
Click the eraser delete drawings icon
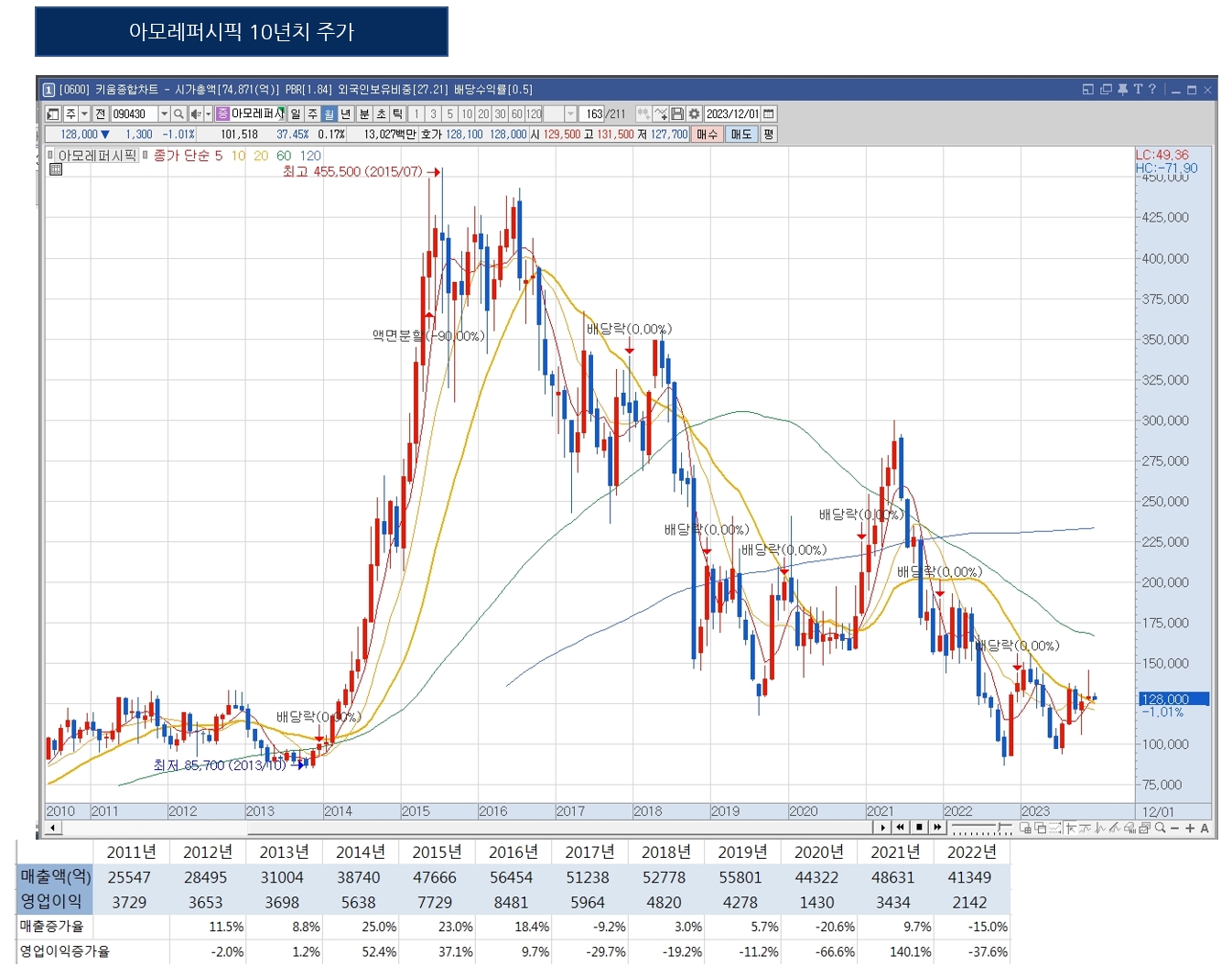tap(1129, 828)
